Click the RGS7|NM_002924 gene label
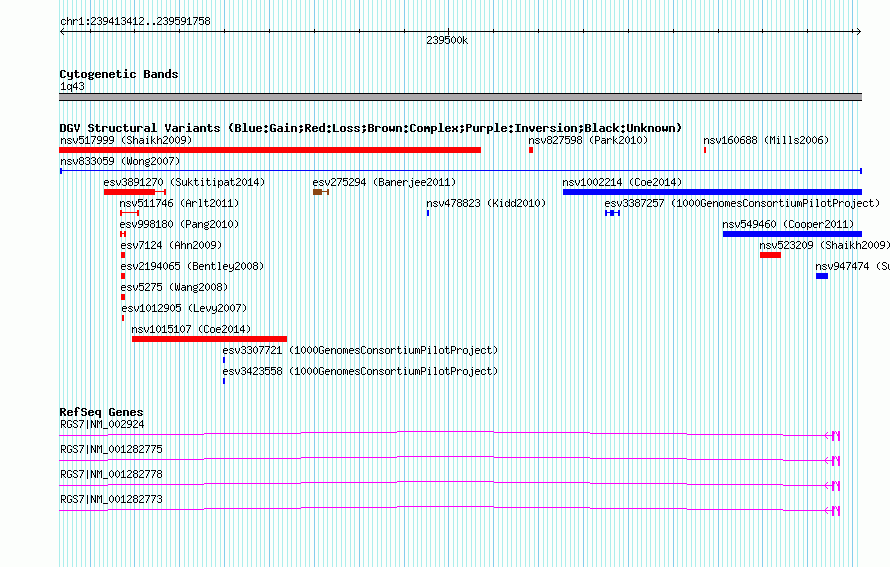 (102, 425)
